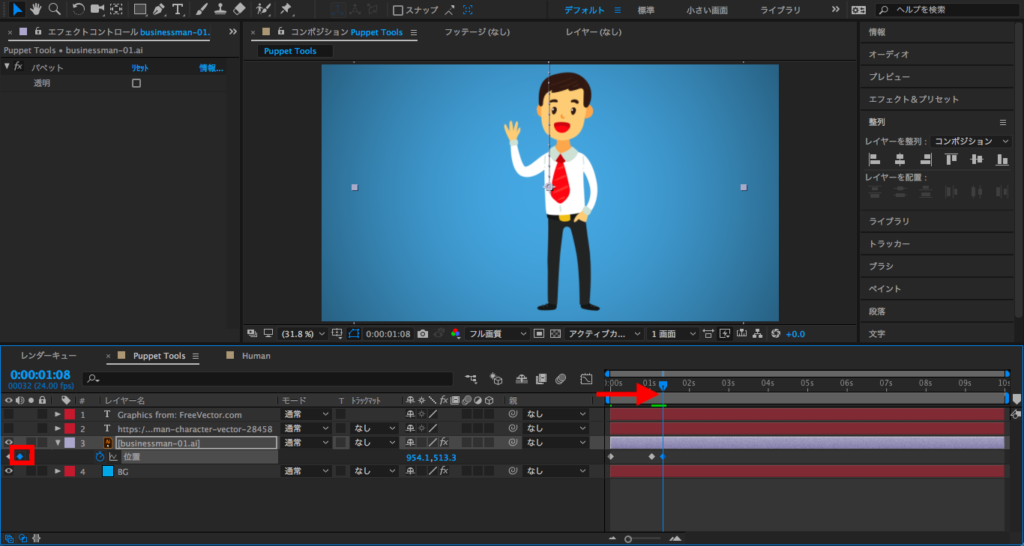1024x546 pixels.
Task: Check the 透明 checkbox in effect controls
Action: click(136, 83)
